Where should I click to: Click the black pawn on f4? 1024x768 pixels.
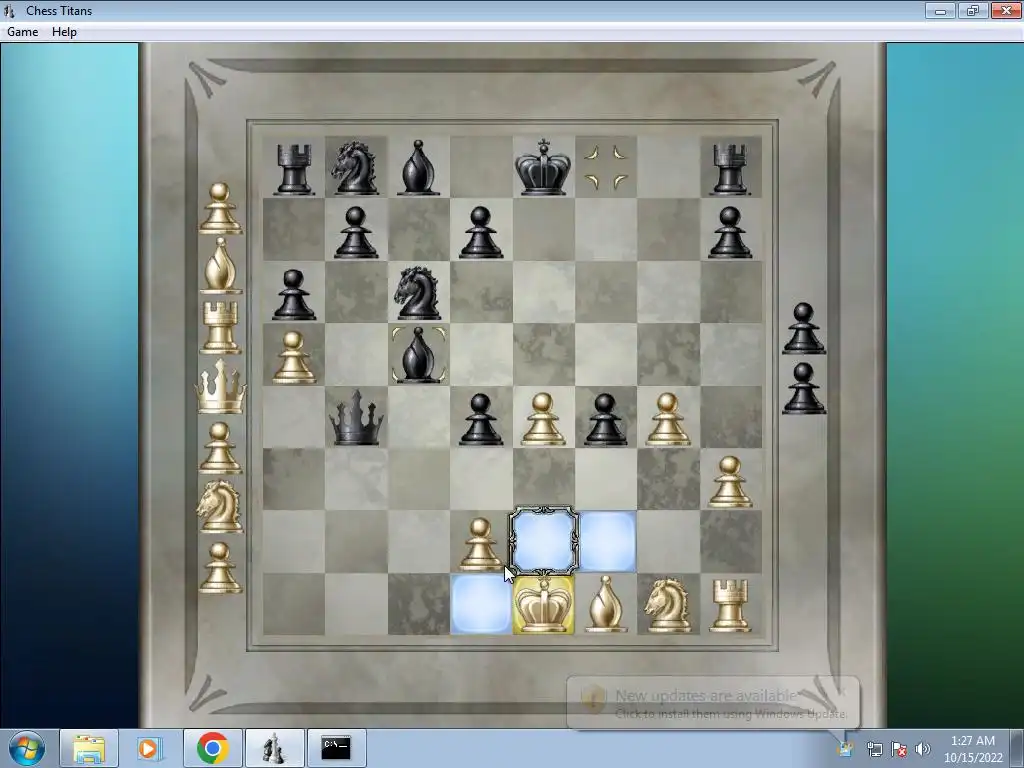605,419
